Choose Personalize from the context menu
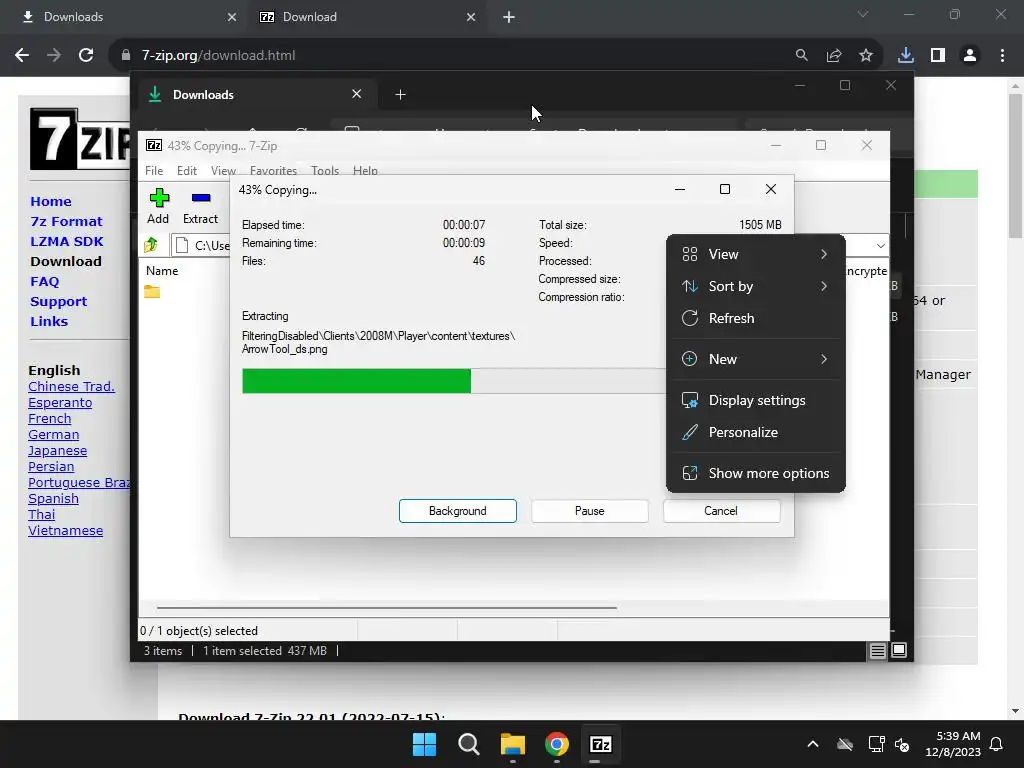This screenshot has height=768, width=1024. (x=756, y=432)
